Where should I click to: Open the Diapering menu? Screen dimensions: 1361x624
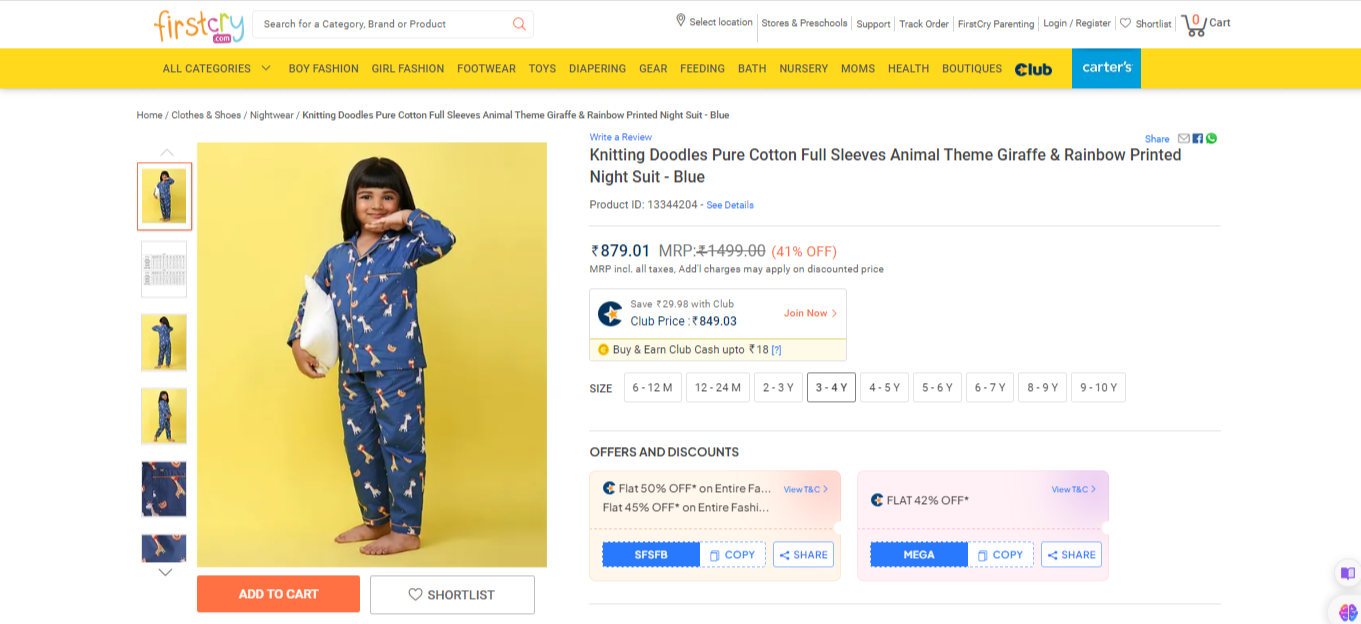coord(597,69)
